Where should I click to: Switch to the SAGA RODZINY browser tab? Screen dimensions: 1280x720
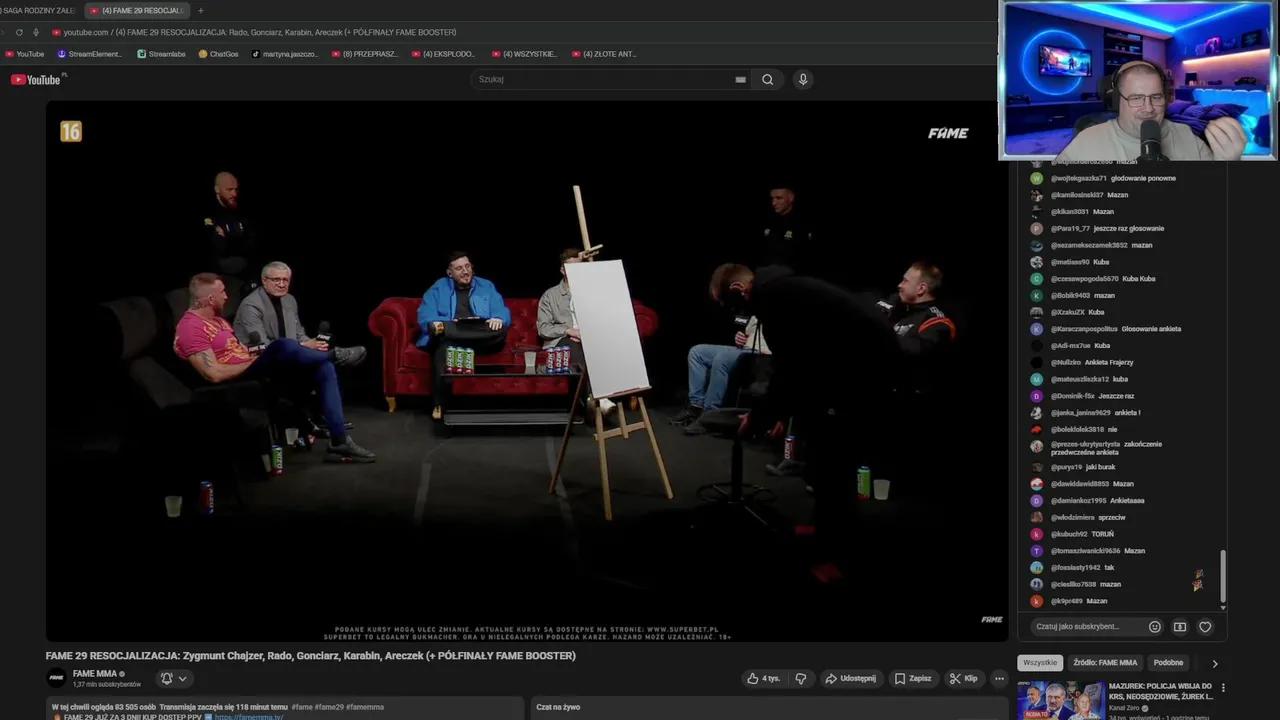pos(38,10)
